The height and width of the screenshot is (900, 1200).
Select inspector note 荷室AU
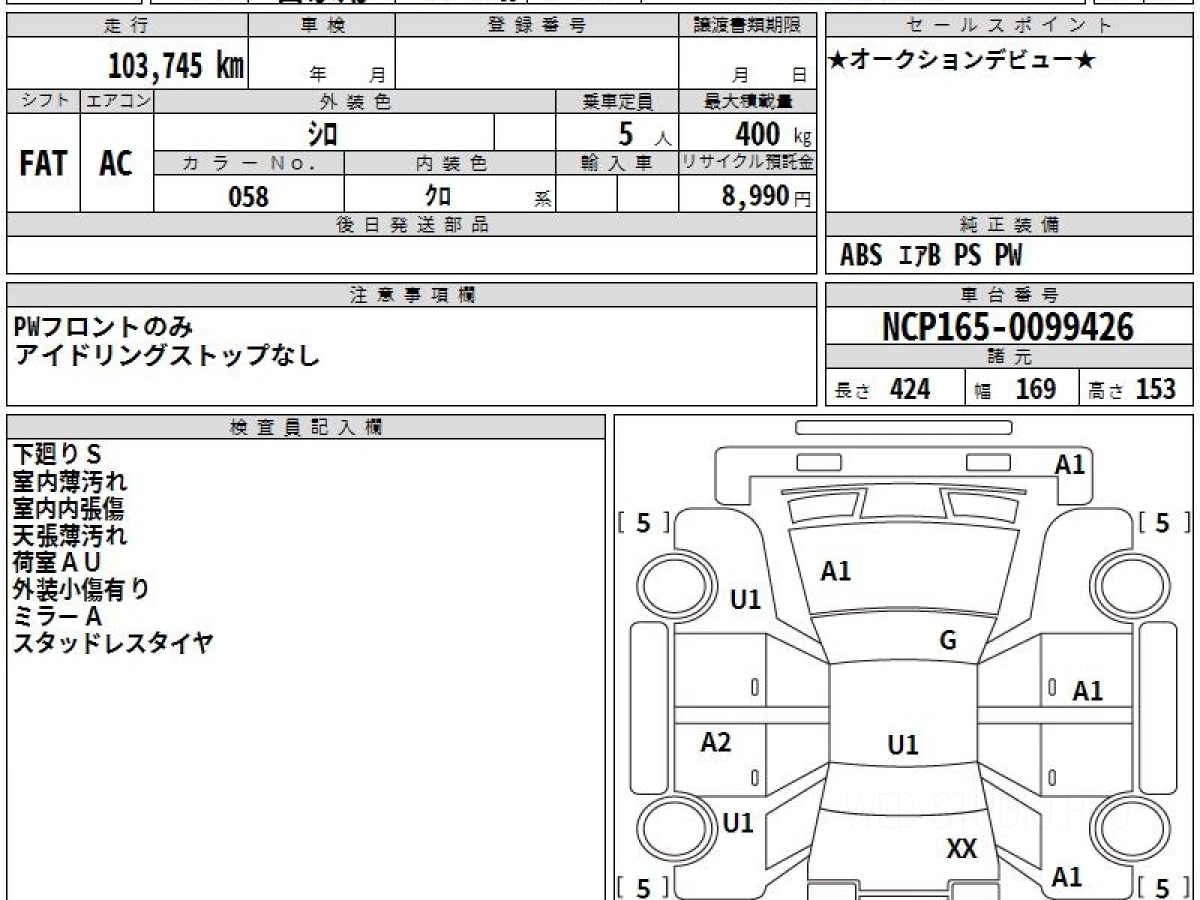(x=57, y=563)
